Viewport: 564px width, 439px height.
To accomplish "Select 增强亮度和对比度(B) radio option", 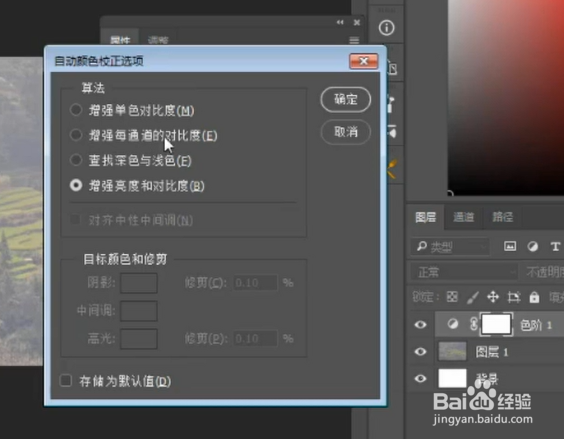I will [x=76, y=185].
